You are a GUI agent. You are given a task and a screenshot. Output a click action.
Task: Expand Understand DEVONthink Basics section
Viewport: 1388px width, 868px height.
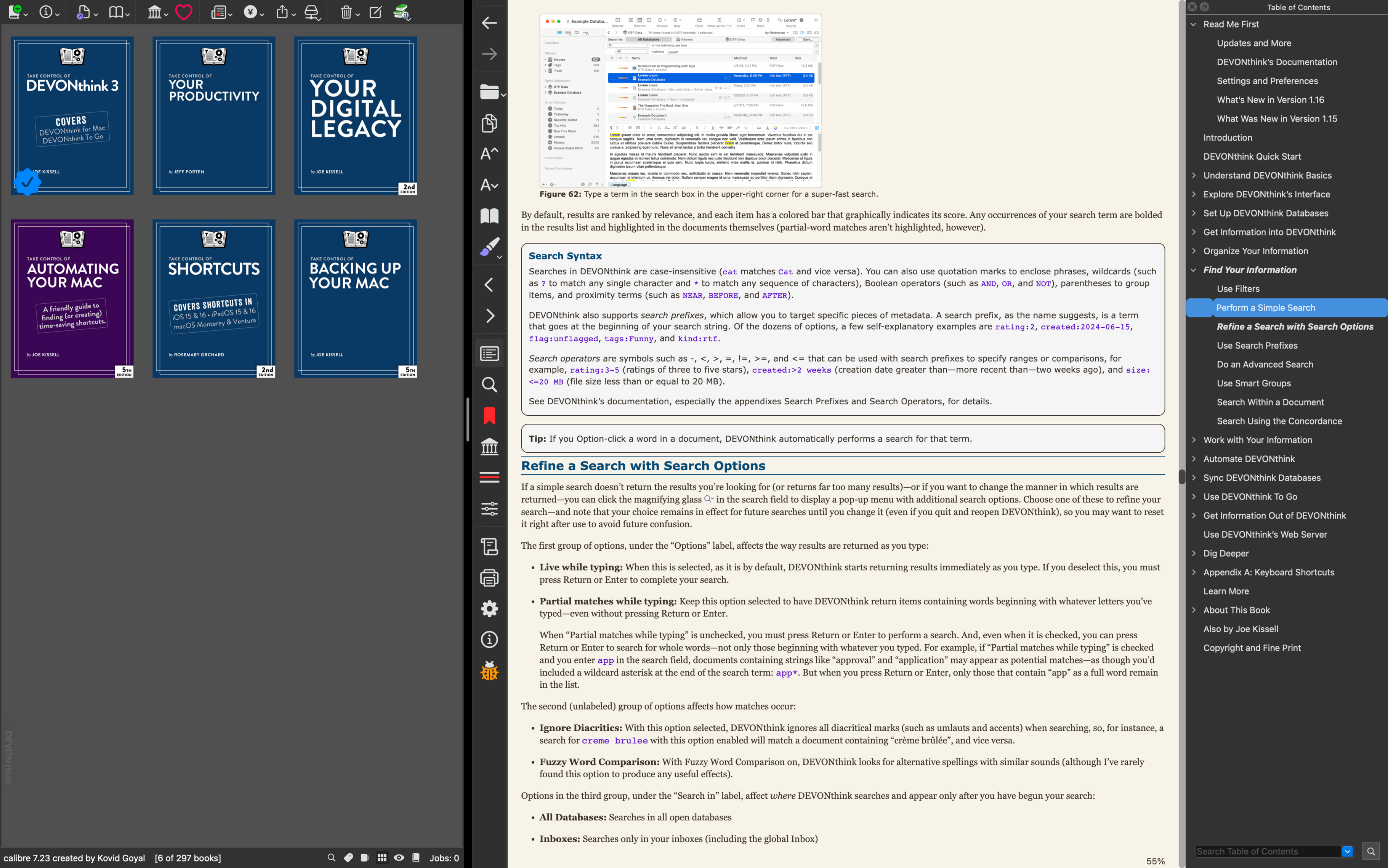[1193, 175]
